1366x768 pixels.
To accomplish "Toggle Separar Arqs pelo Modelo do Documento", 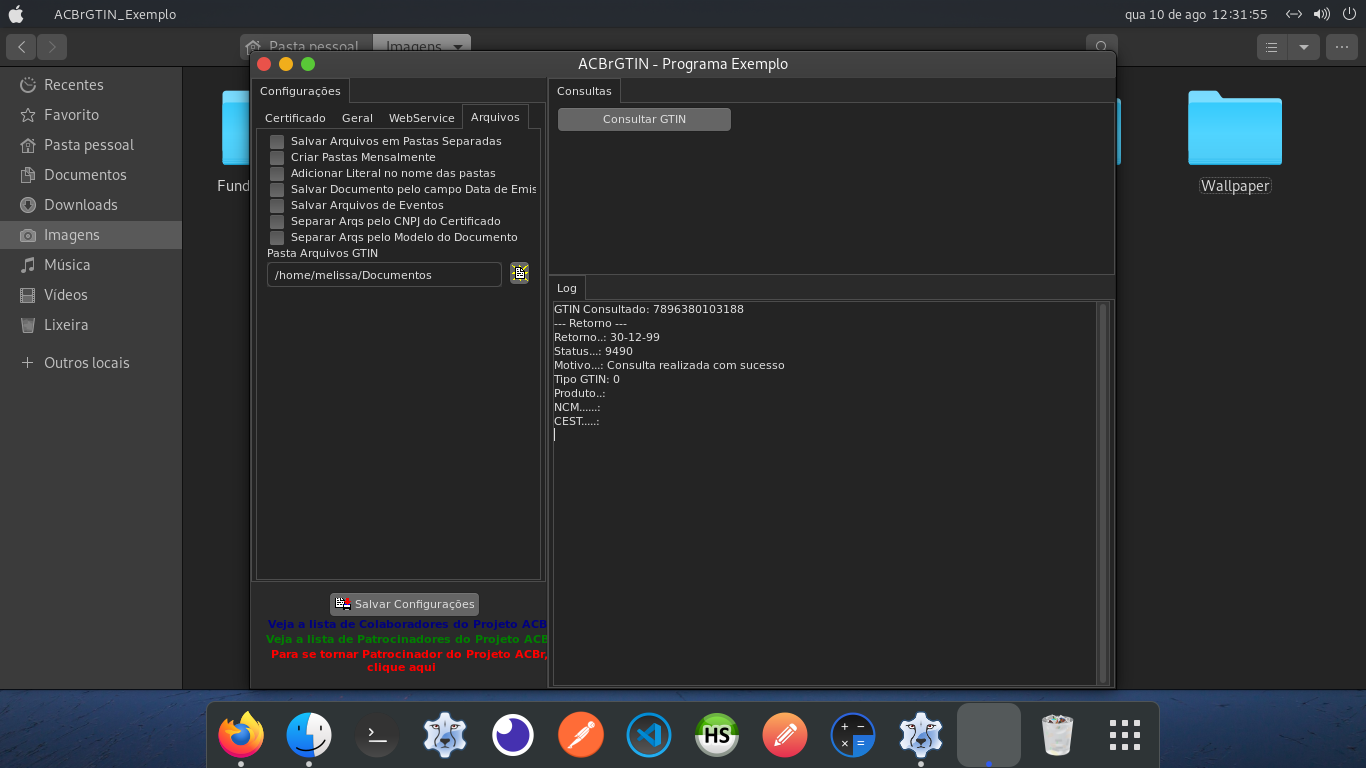I will coord(277,238).
